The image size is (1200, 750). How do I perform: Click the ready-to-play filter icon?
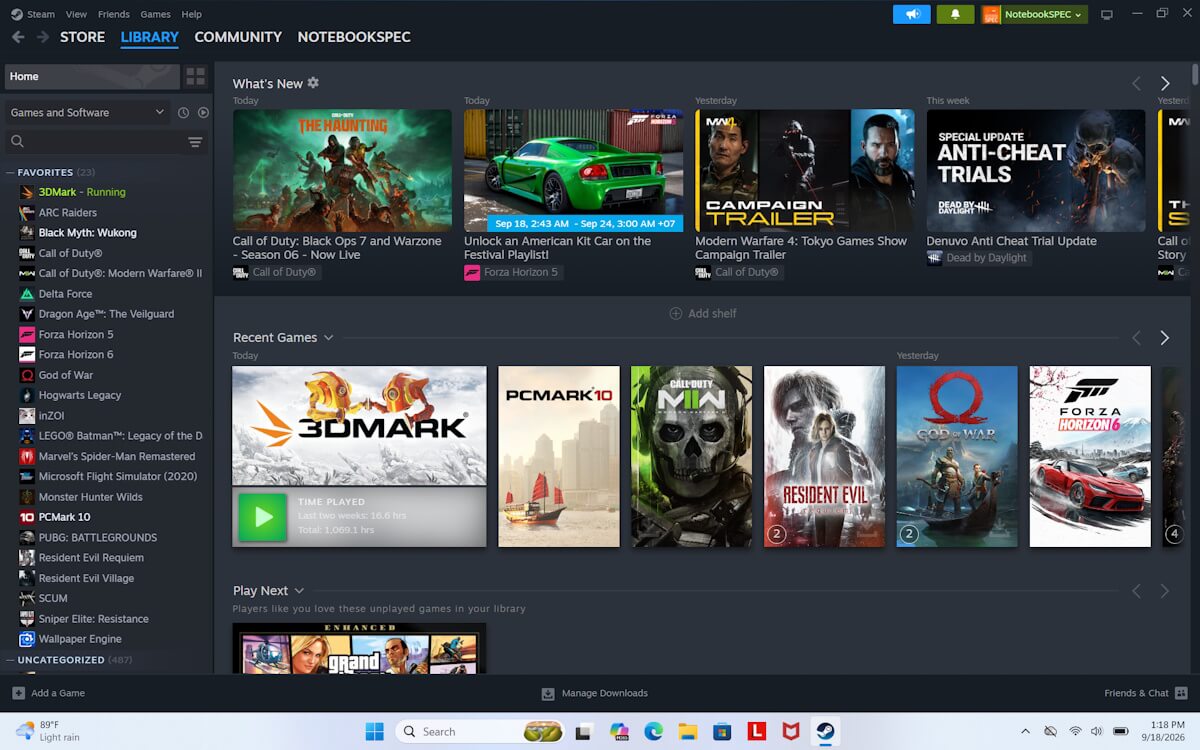click(203, 113)
